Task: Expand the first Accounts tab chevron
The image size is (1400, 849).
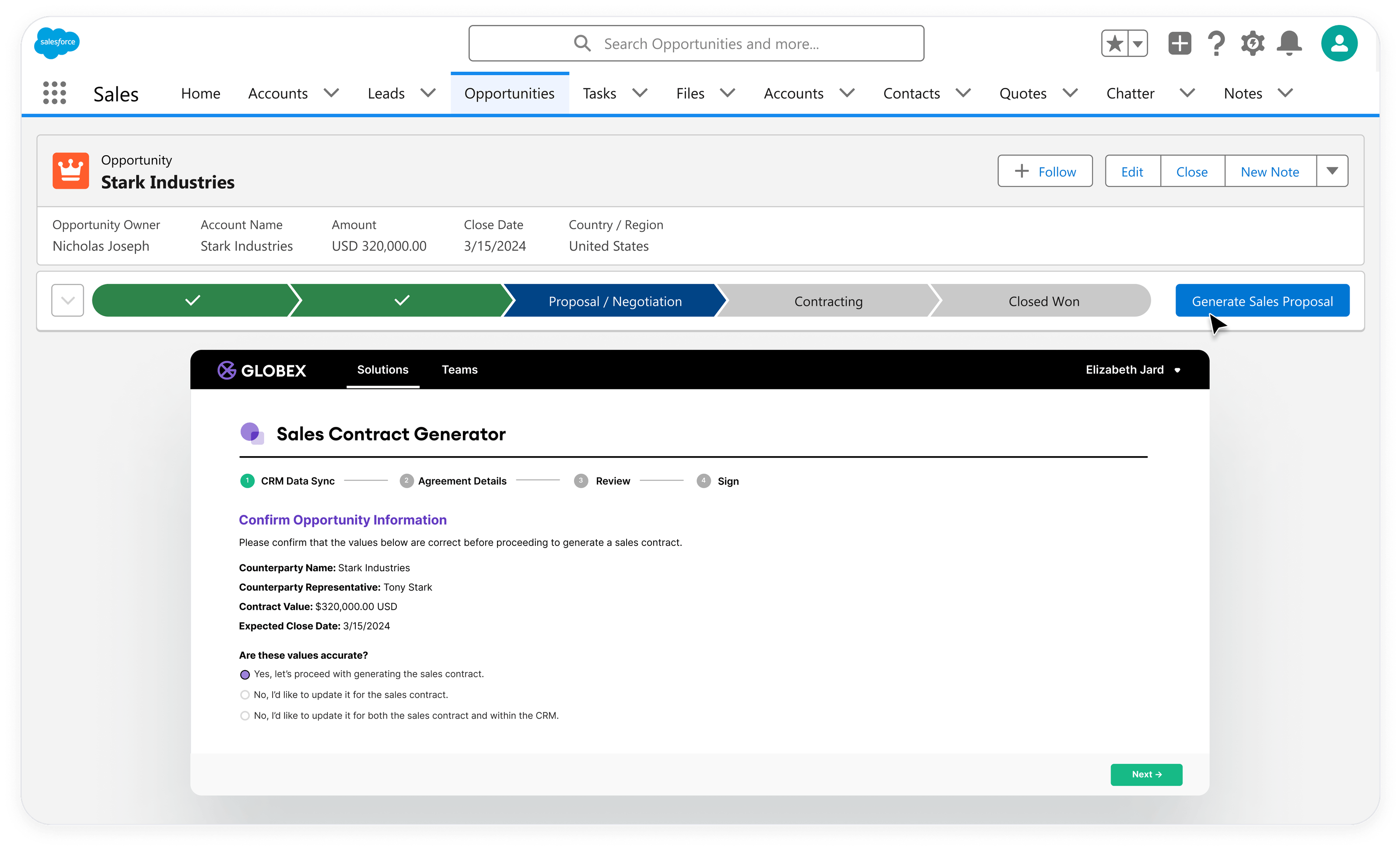Action: (x=331, y=93)
